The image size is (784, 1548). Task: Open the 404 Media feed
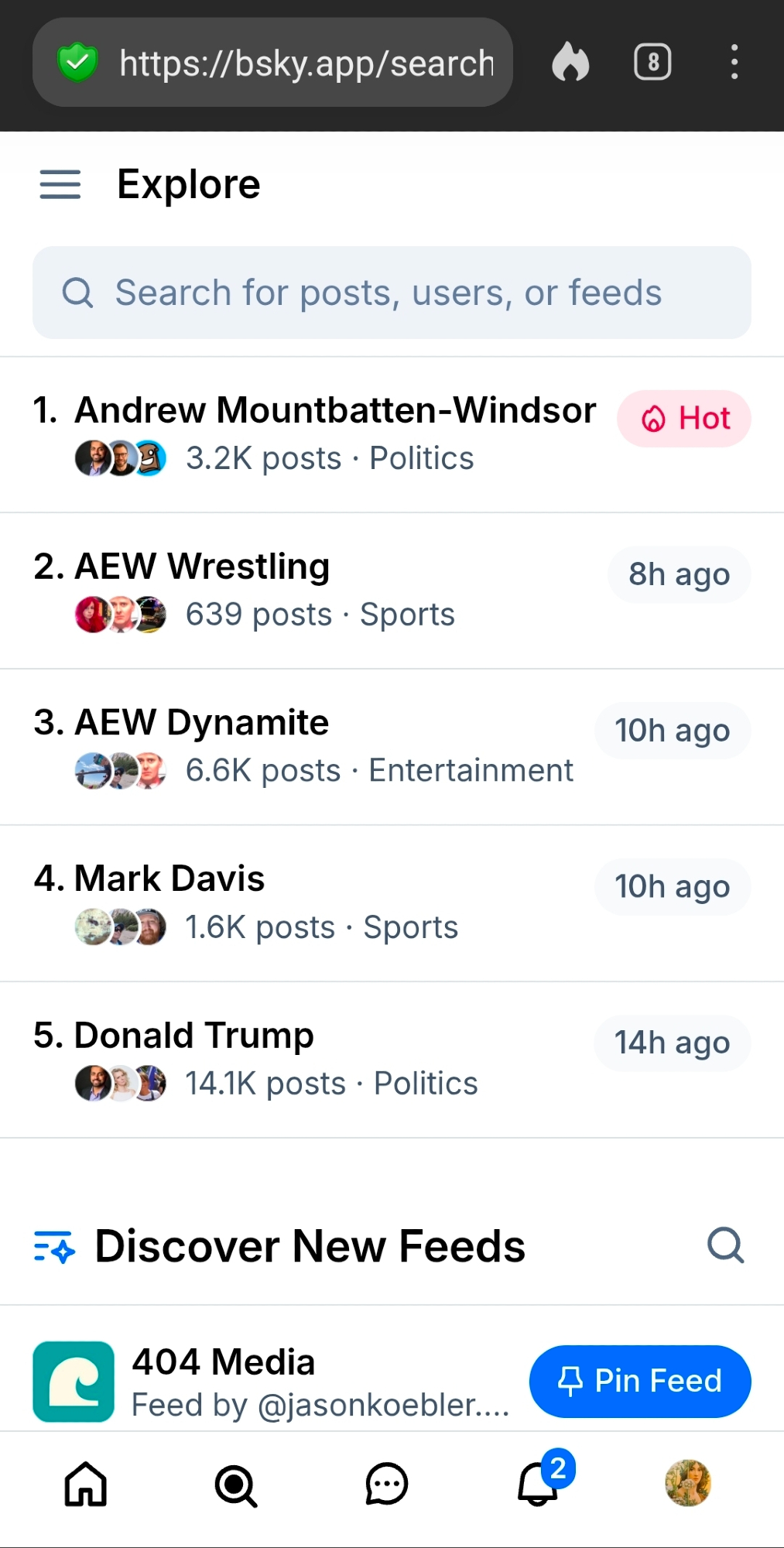pyautogui.click(x=224, y=1363)
